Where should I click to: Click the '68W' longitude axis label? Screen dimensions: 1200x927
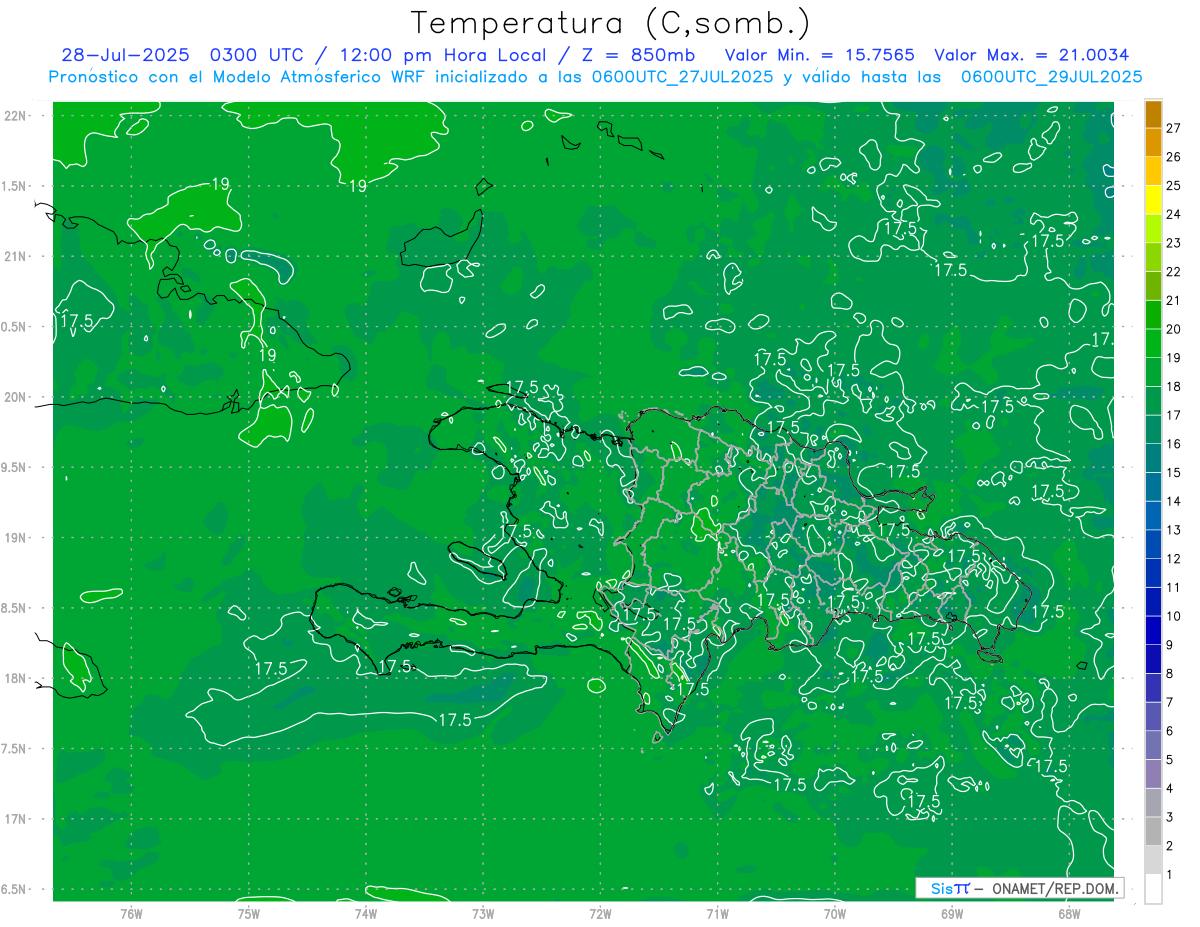1069,913
